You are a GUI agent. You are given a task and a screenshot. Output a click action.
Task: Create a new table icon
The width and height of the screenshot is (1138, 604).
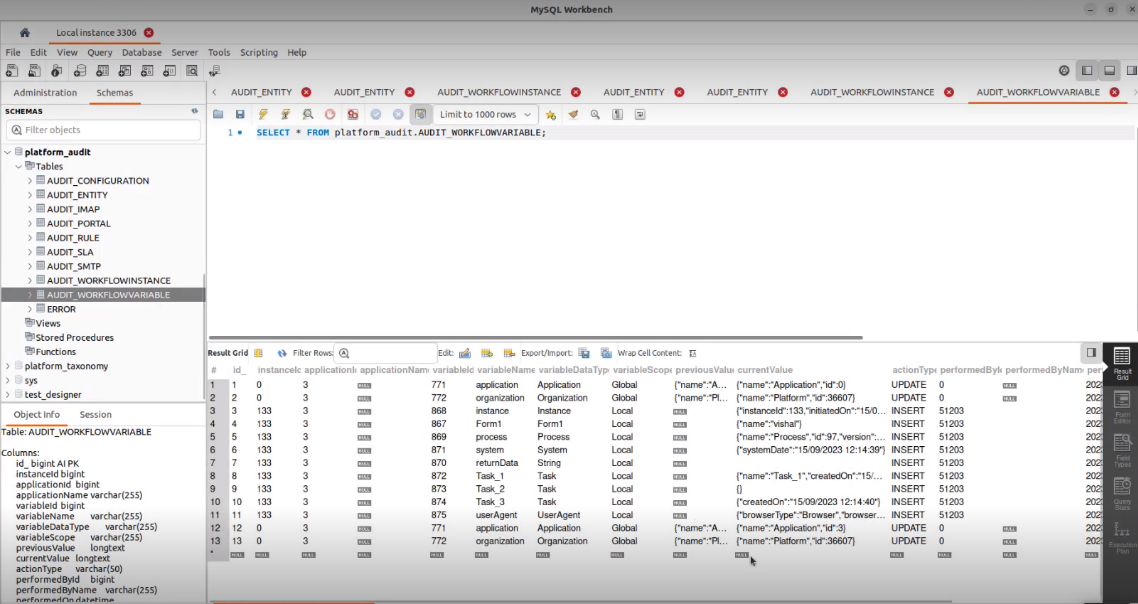102,71
